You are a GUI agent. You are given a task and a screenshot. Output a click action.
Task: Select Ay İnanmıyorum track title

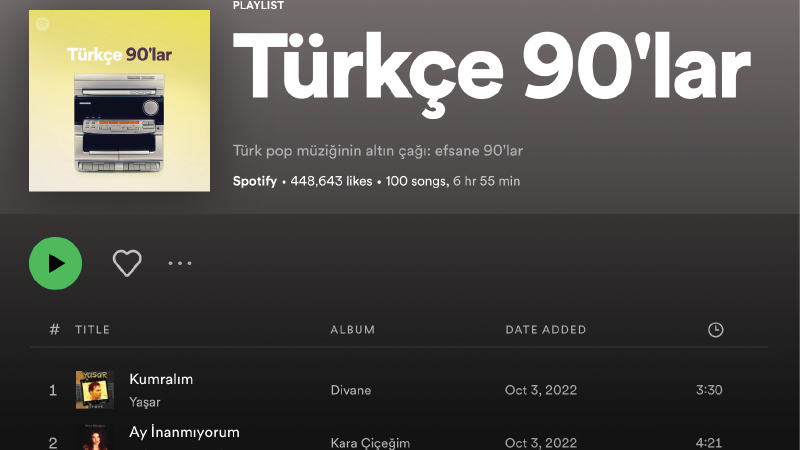tap(184, 432)
